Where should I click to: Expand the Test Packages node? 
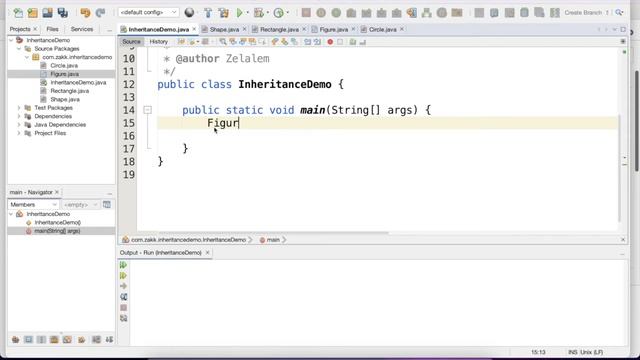(19, 108)
